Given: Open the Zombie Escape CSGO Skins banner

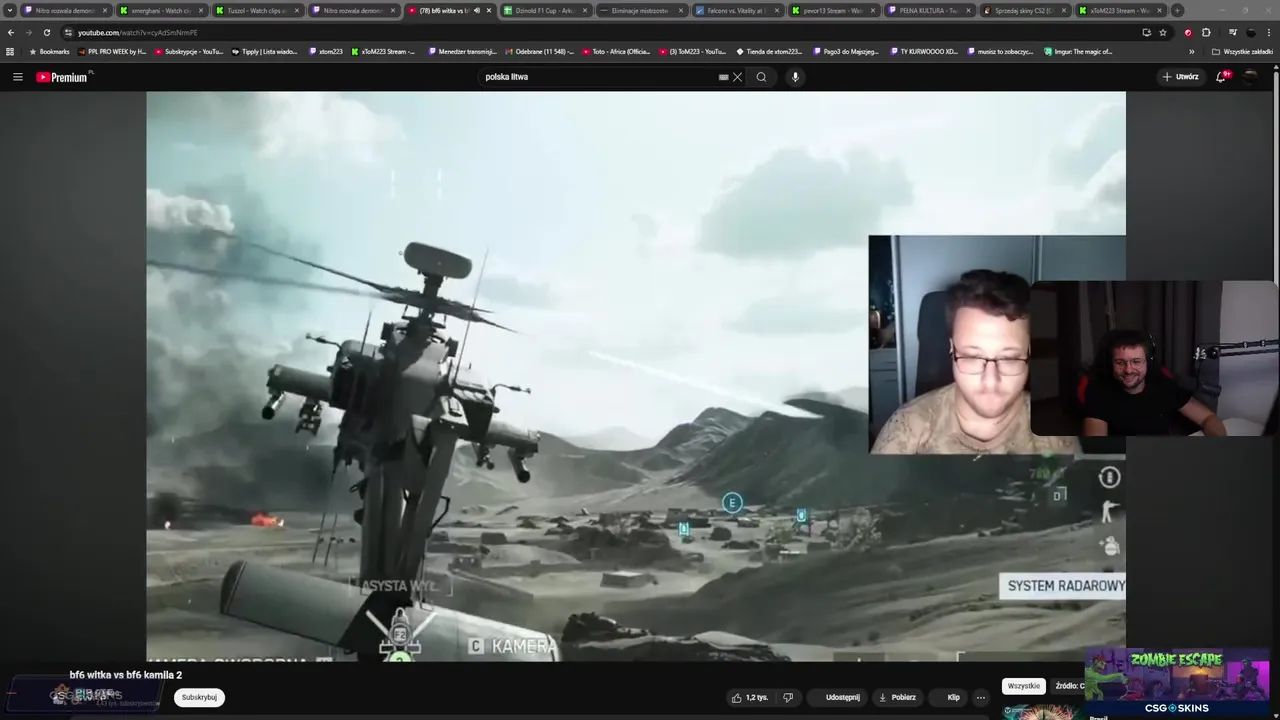Looking at the screenshot, I should [1177, 682].
